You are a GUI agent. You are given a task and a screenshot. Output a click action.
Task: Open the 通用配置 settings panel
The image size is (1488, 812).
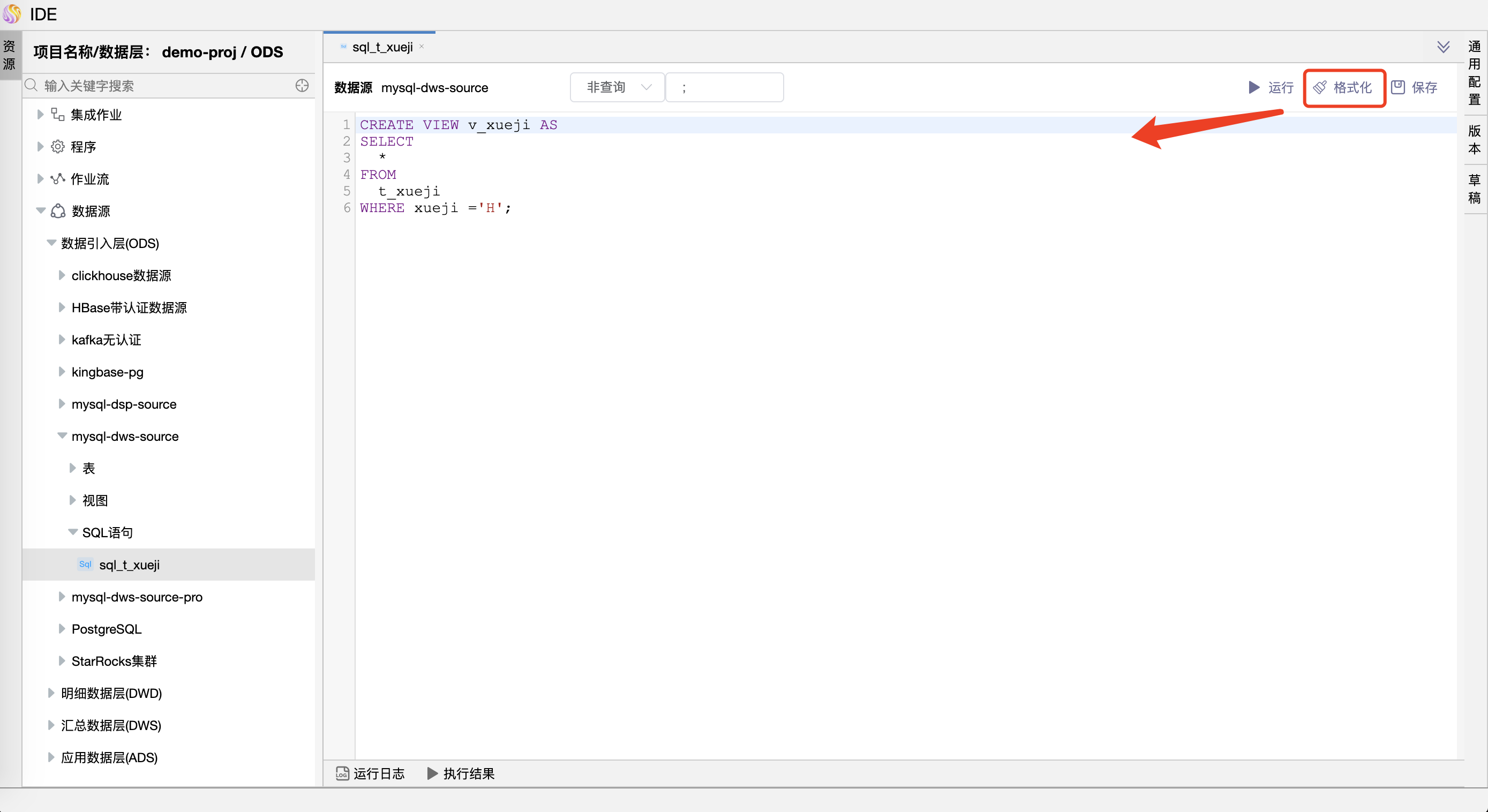1474,72
